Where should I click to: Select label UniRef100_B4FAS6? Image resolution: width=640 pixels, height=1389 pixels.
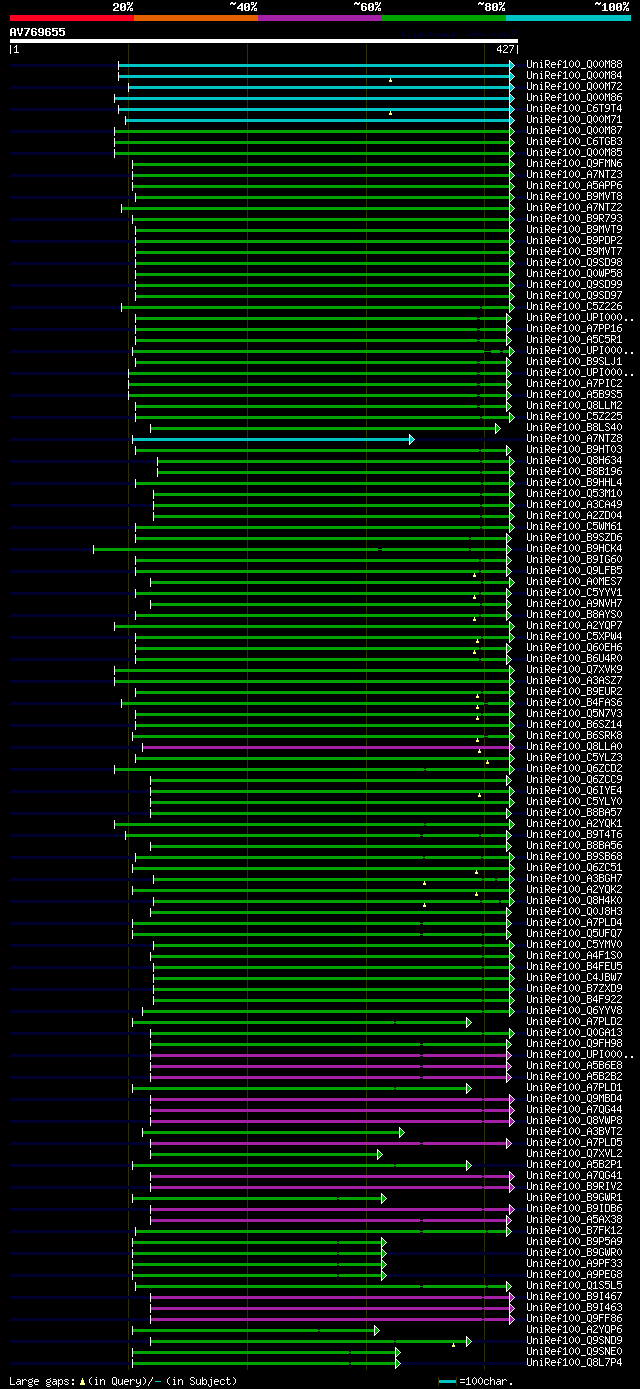574,703
